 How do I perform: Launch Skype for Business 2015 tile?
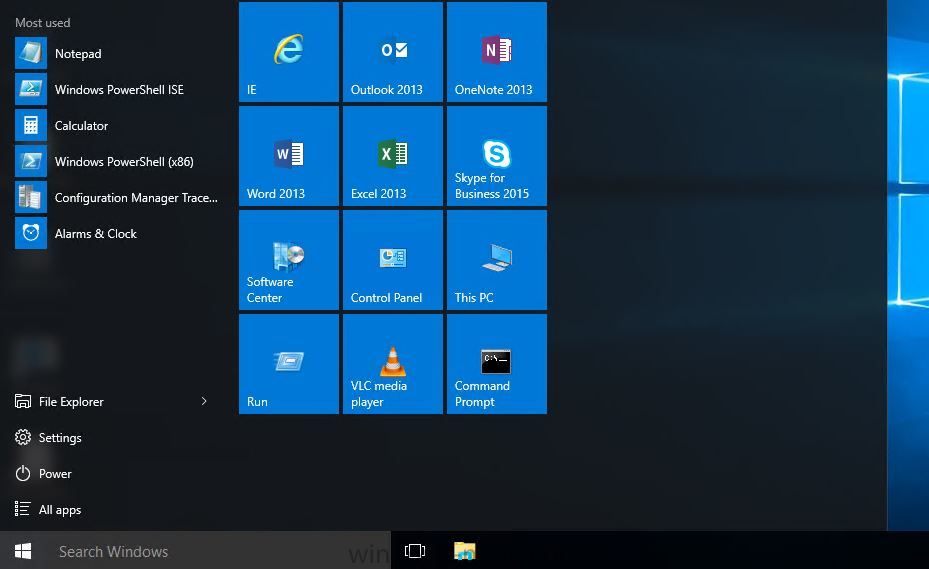click(x=496, y=156)
